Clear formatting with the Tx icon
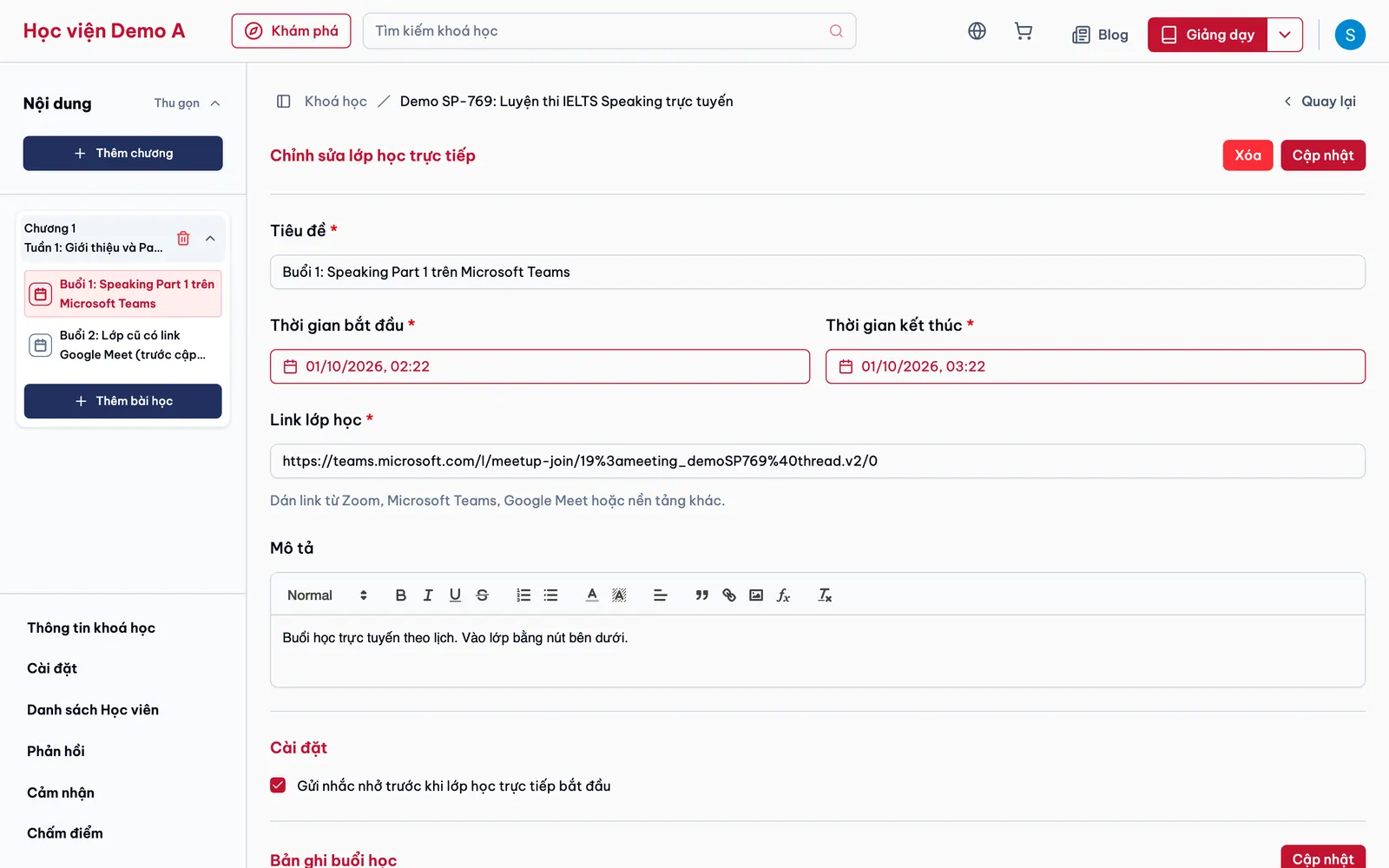This screenshot has height=868, width=1389. pos(825,595)
